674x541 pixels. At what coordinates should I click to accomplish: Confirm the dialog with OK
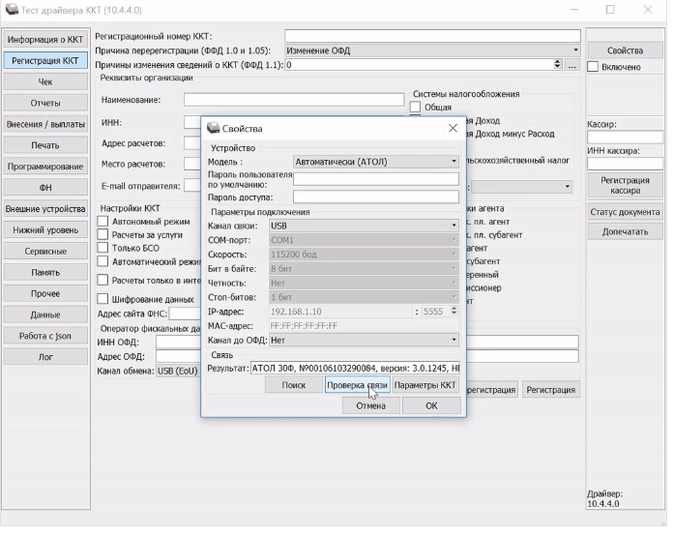click(x=431, y=406)
